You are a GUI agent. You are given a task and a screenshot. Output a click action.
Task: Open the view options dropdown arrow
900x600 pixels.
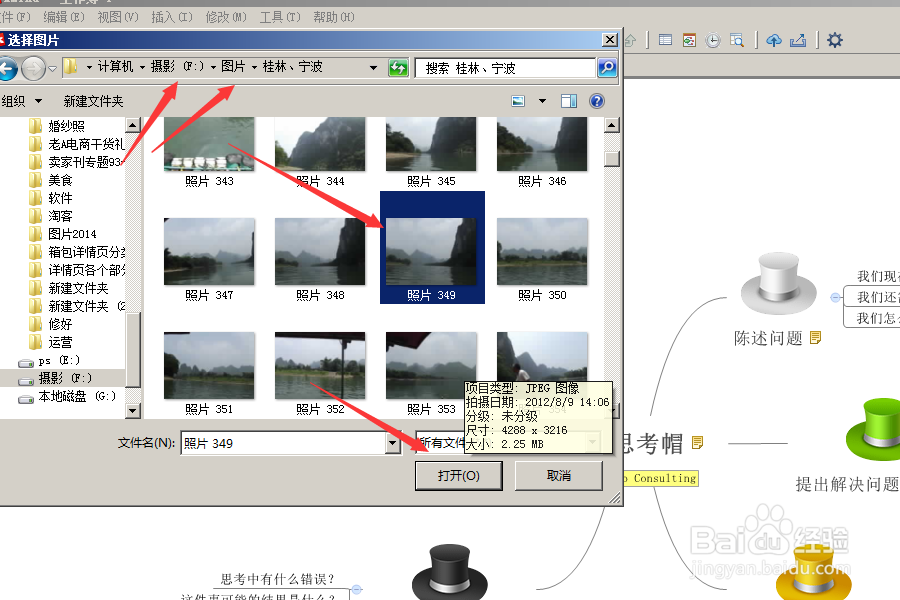pos(542,102)
